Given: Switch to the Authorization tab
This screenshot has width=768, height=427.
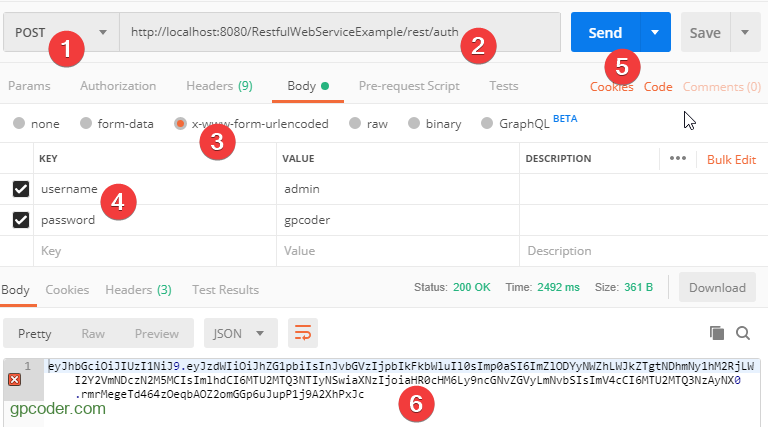Looking at the screenshot, I should pos(118,86).
